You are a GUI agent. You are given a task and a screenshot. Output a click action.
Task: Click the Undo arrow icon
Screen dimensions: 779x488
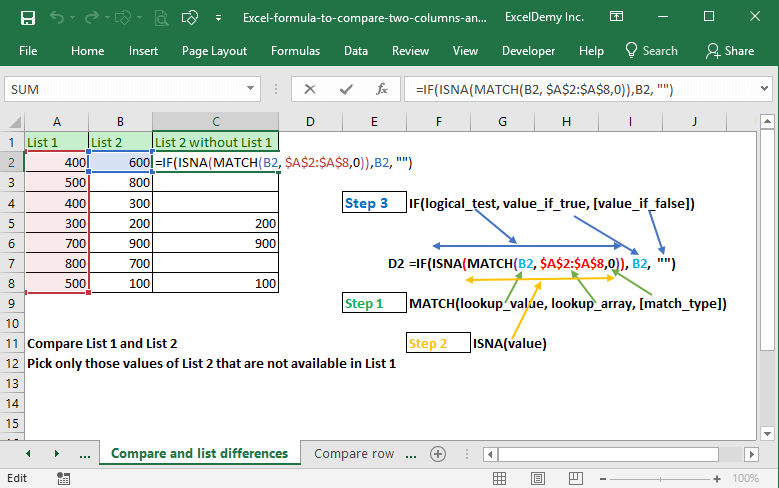pyautogui.click(x=57, y=18)
